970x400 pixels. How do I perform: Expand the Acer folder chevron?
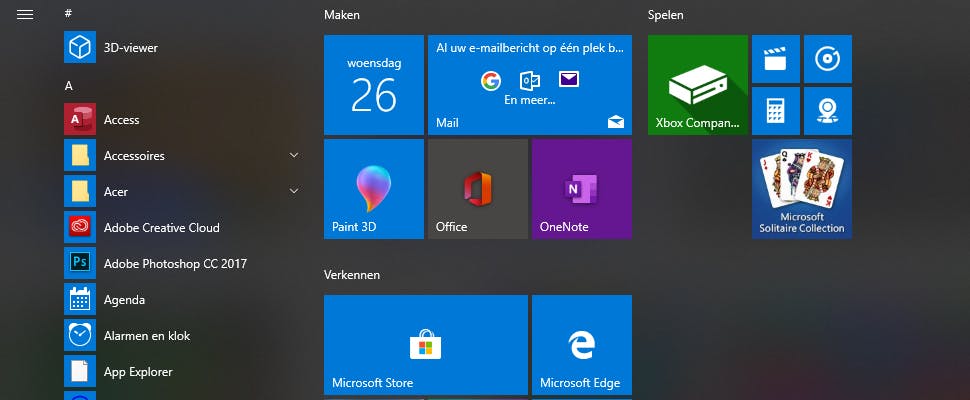click(x=294, y=191)
